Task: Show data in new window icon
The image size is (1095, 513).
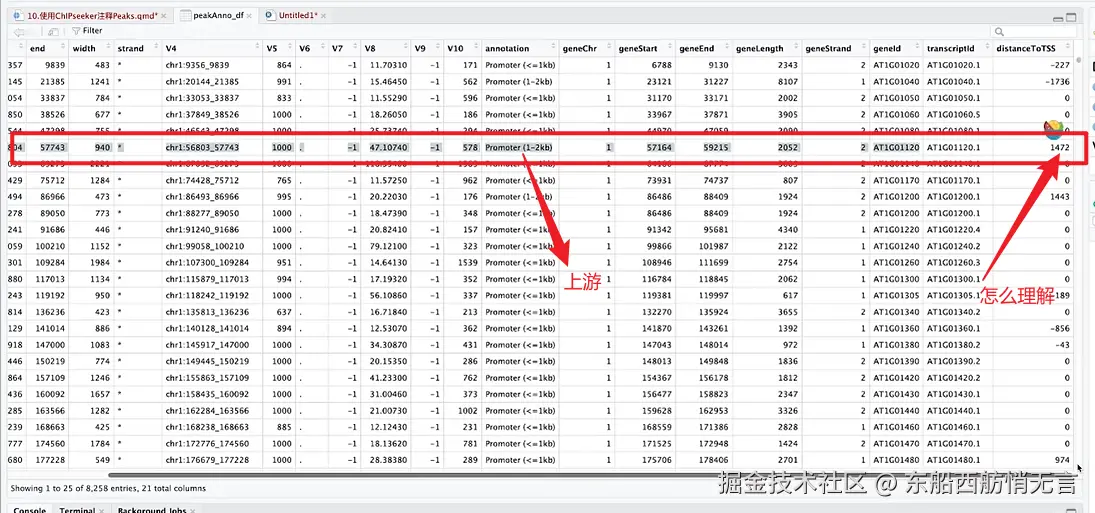Action: coord(54,31)
